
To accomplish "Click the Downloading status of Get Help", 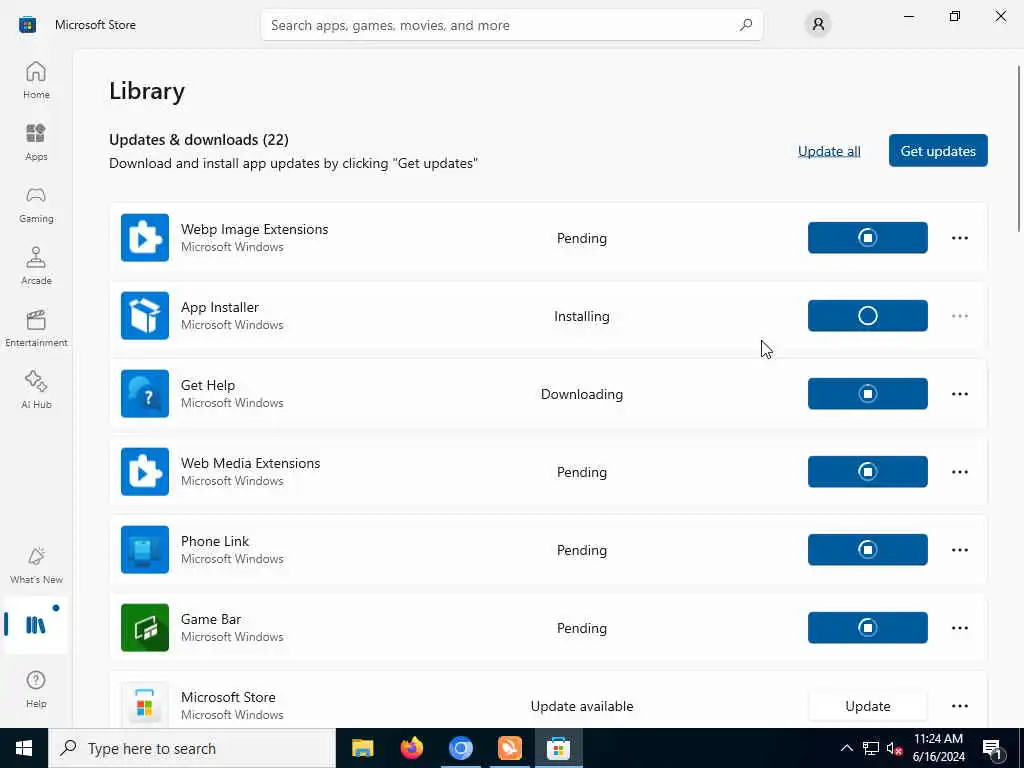I will click(581, 394).
